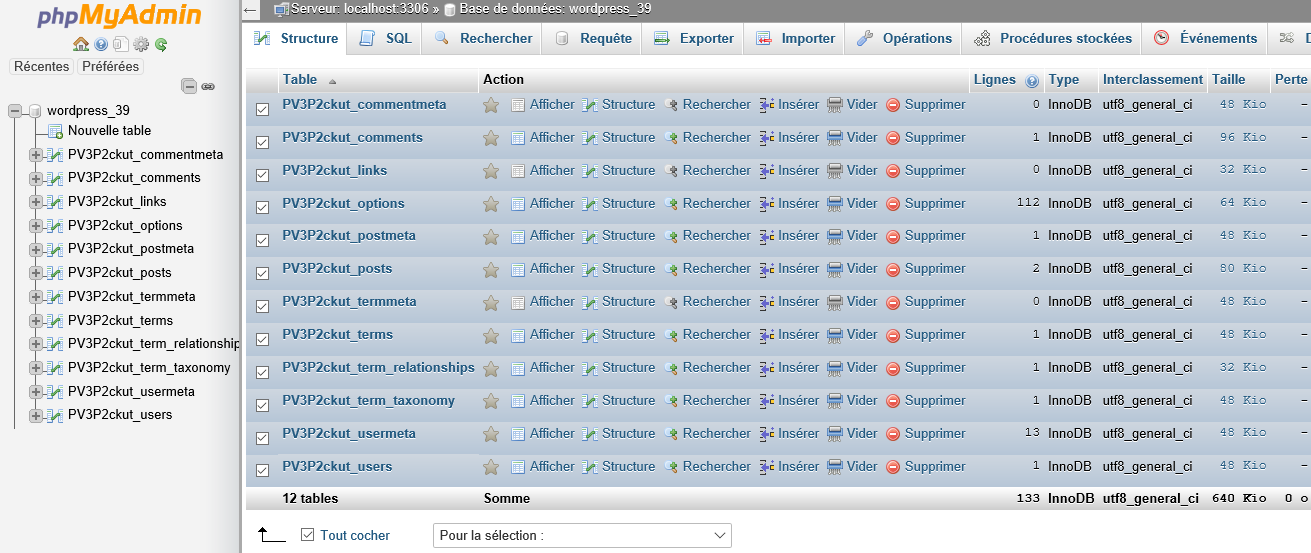1311x553 pixels.
Task: Click Nouvelle table in sidebar
Action: [109, 131]
